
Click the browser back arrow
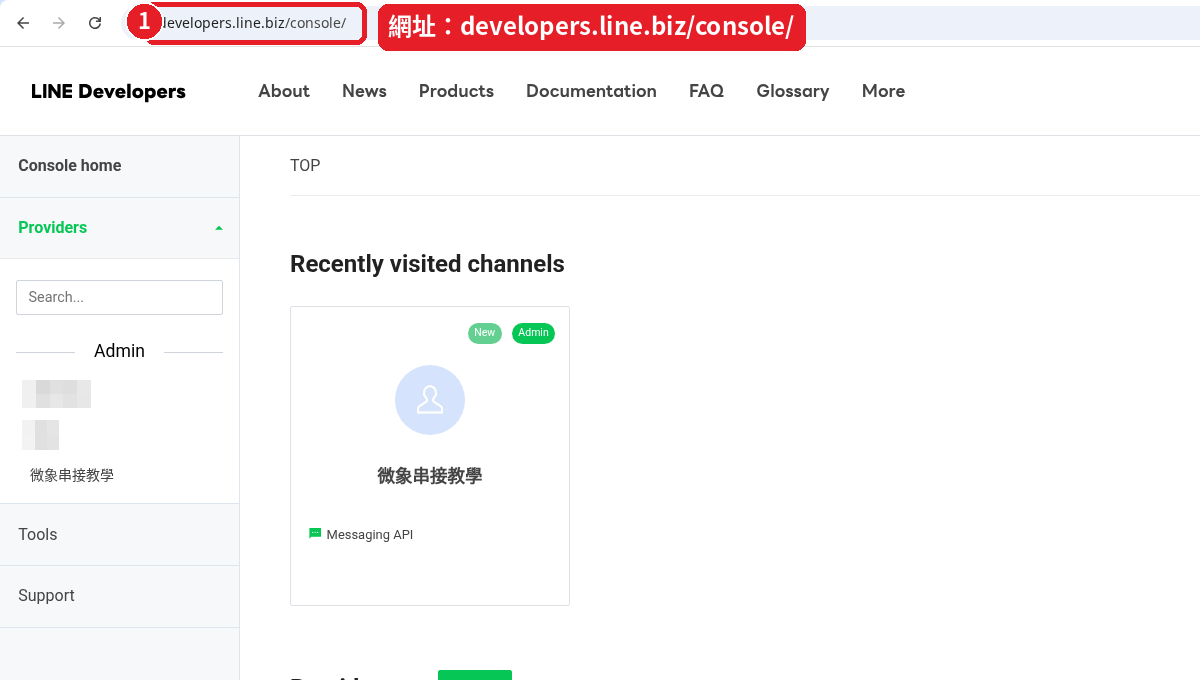click(24, 23)
